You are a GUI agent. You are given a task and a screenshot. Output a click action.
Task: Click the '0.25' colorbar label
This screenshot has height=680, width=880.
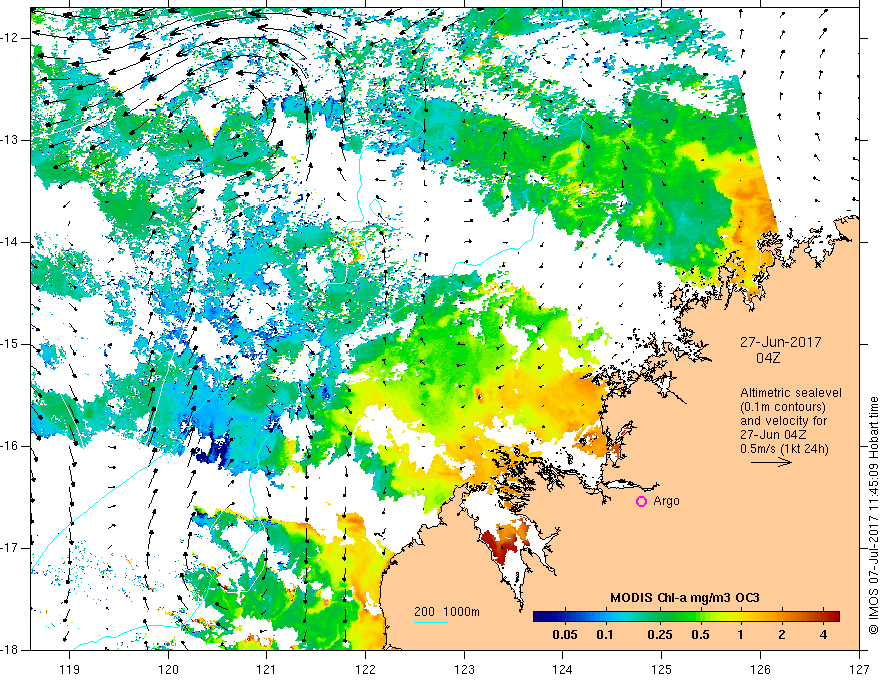(659, 635)
